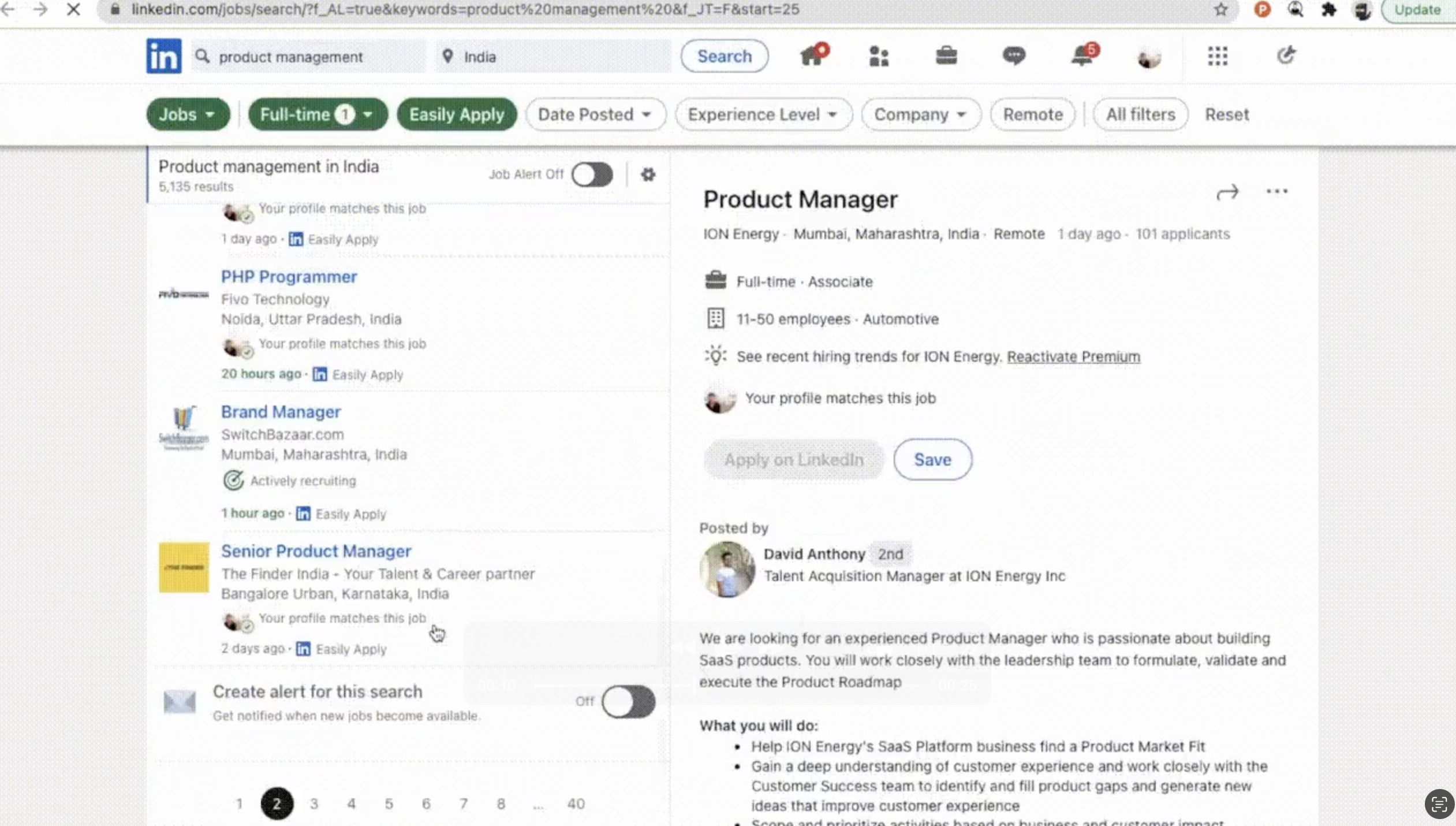Go to results page 40
1456x826 pixels.
pos(576,803)
